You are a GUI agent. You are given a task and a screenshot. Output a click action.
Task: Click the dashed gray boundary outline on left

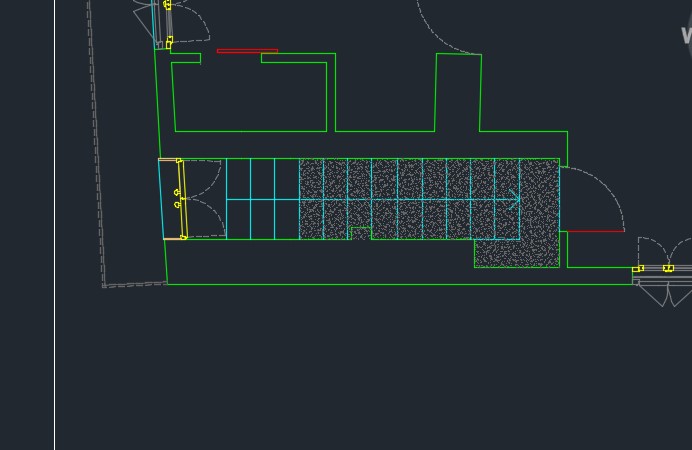(x=97, y=150)
